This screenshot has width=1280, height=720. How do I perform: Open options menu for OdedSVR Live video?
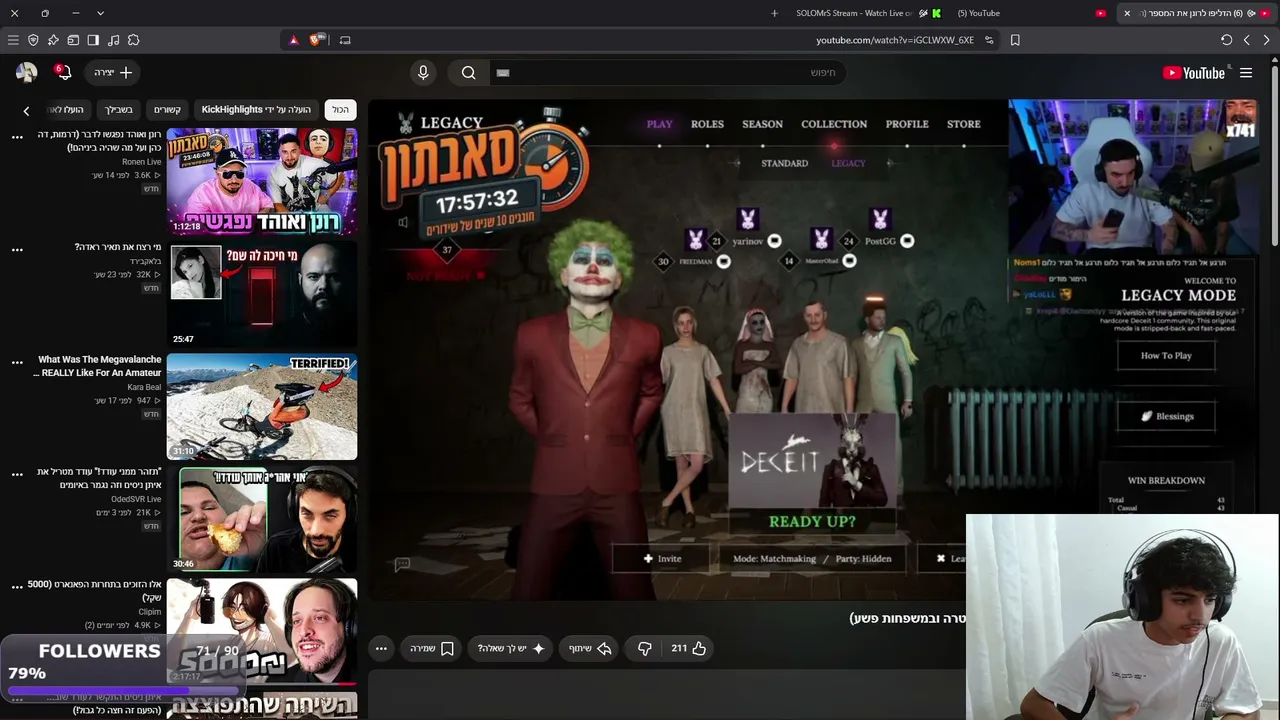tap(17, 474)
